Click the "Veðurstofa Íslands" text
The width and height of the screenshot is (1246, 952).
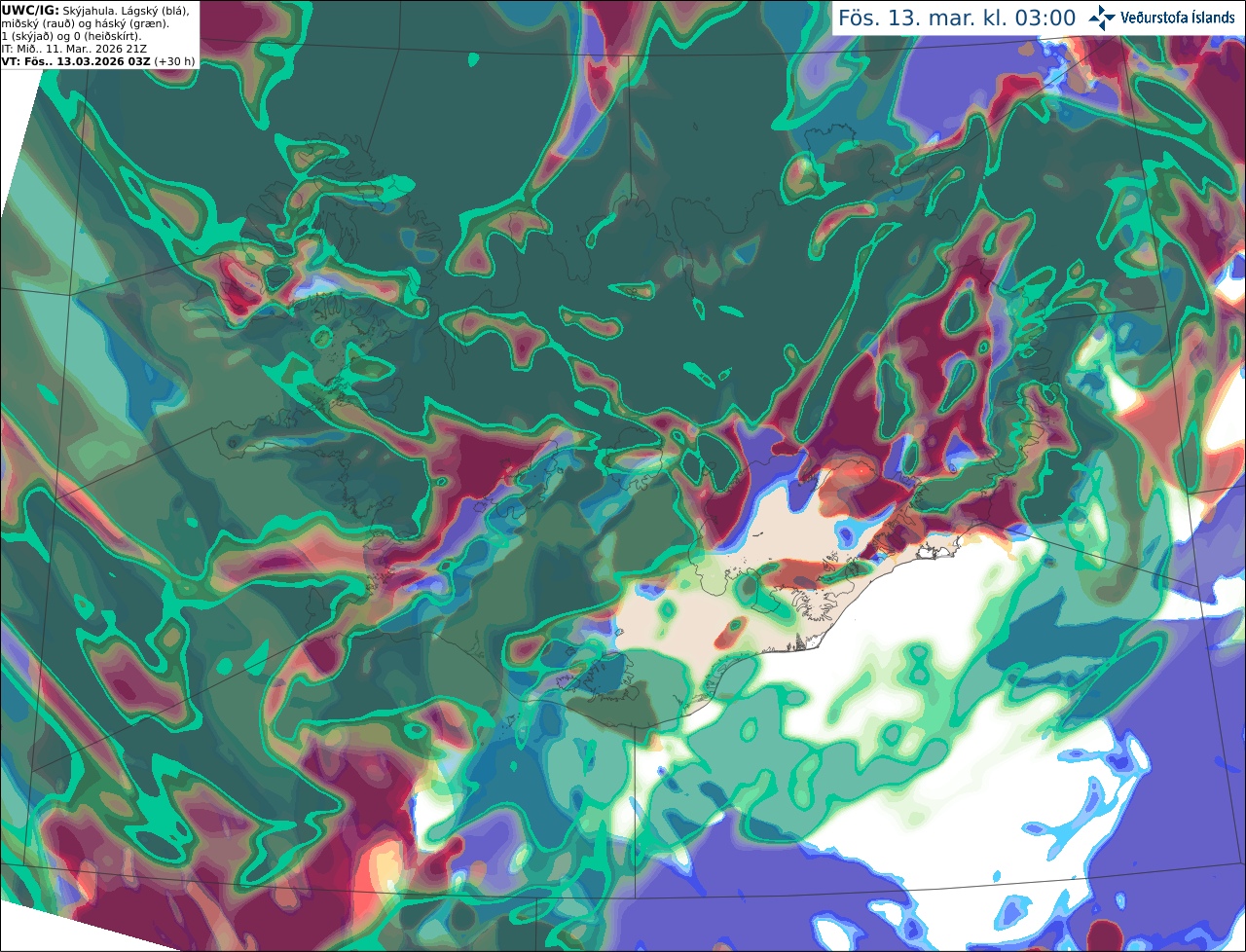(1178, 18)
